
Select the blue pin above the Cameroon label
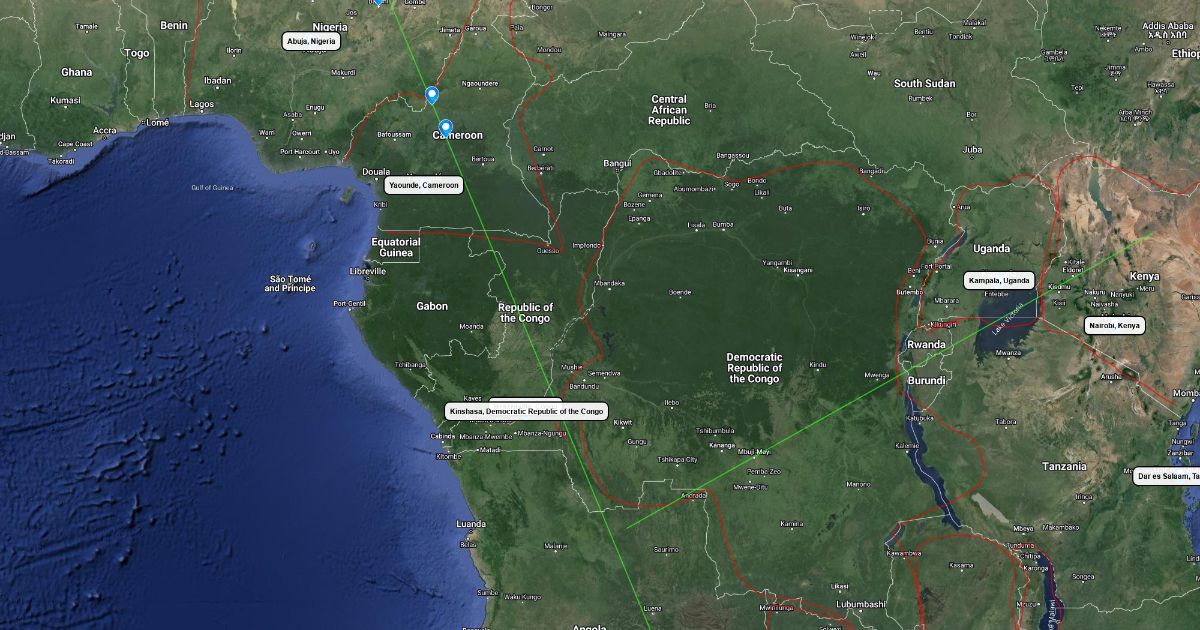[x=446, y=128]
